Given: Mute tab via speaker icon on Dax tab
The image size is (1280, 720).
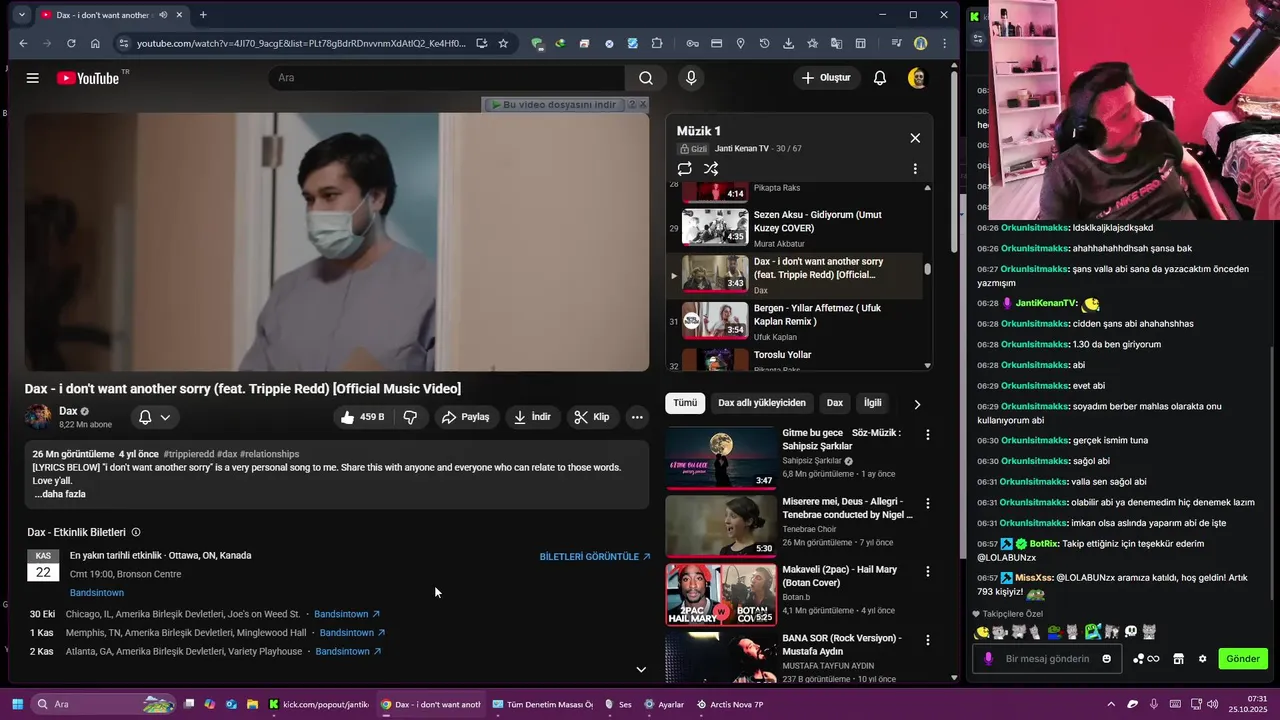Looking at the screenshot, I should (x=163, y=15).
